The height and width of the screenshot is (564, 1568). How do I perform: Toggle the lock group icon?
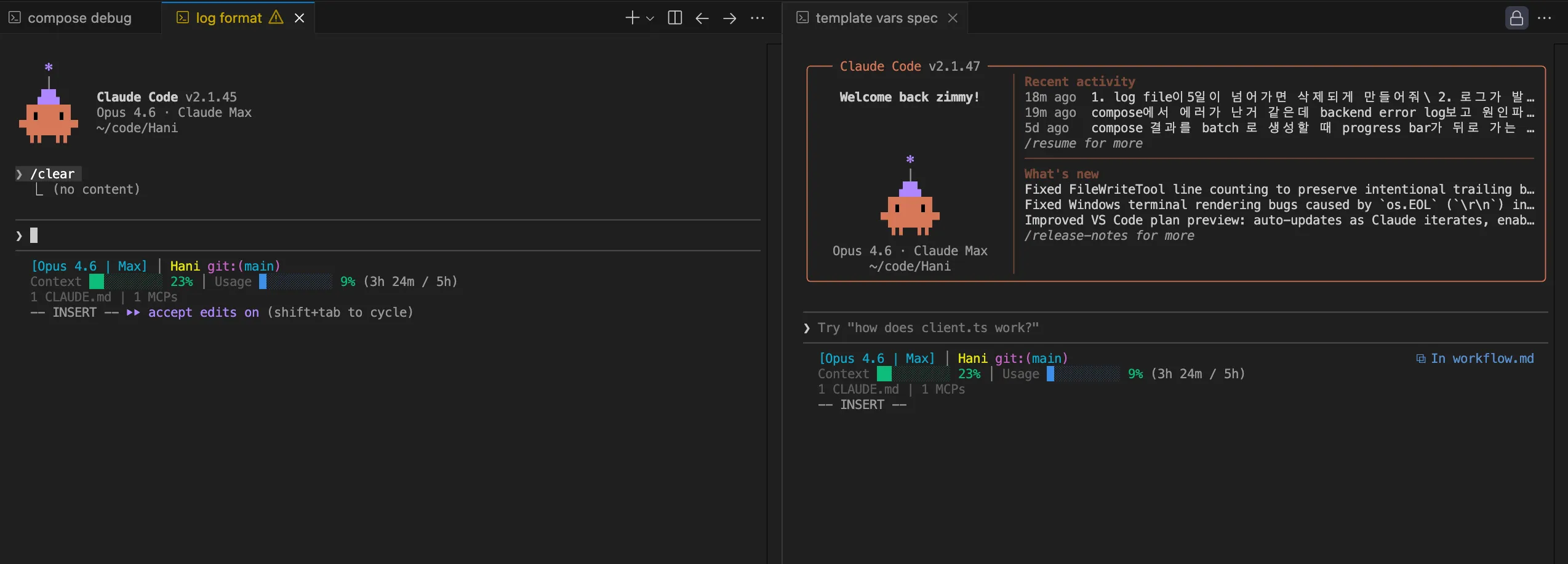1516,18
